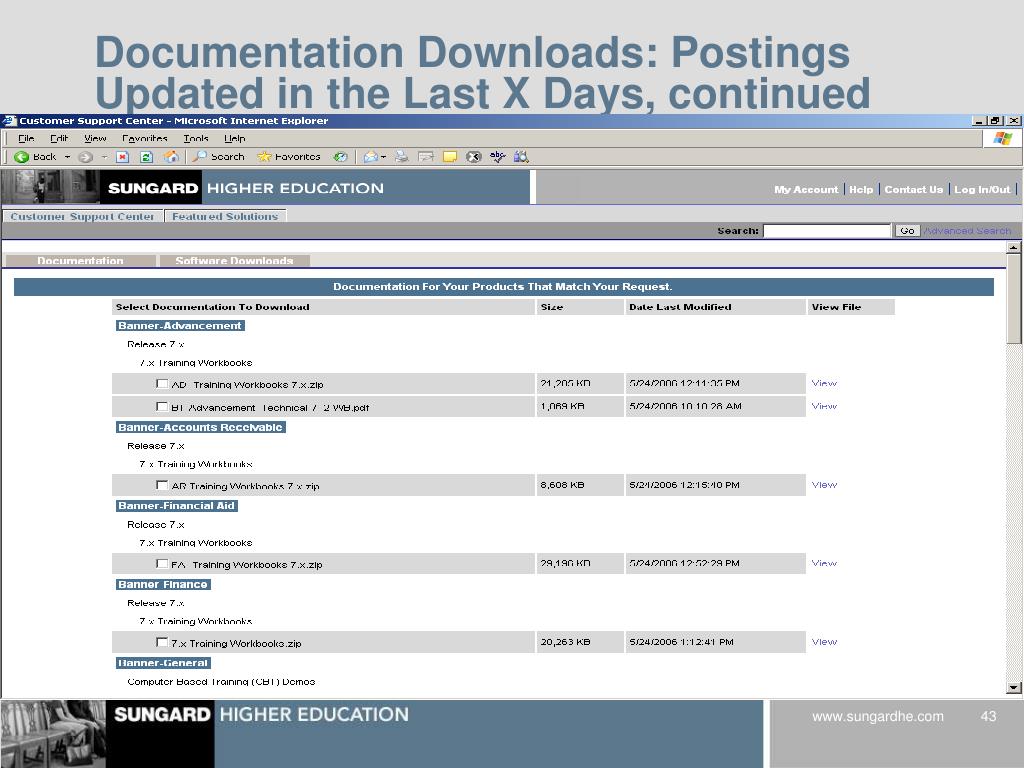
Task: Click the spell-check abc icon
Action: click(498, 156)
